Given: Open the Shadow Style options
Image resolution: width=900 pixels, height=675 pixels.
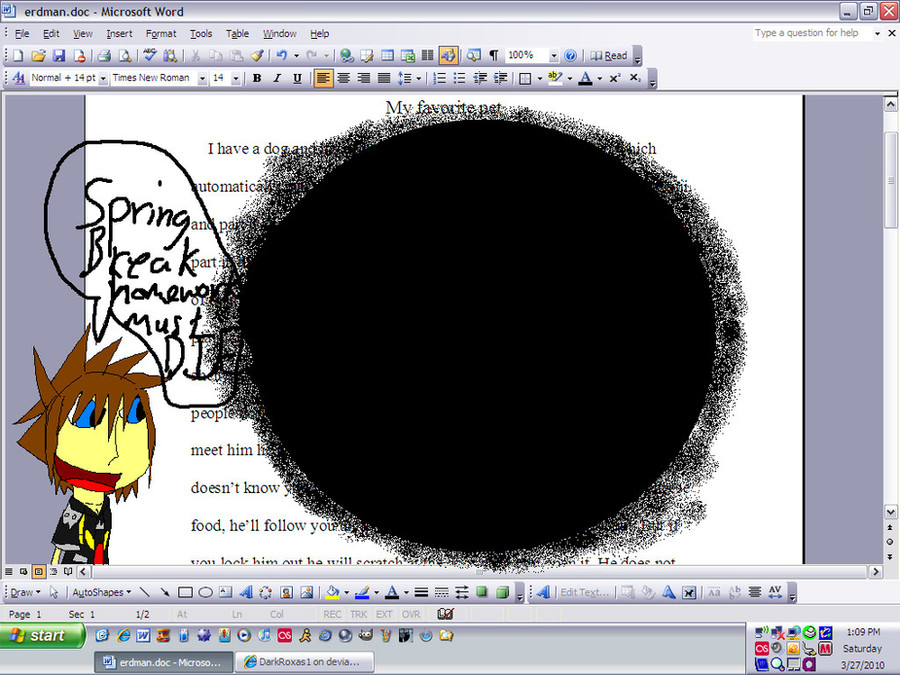Looking at the screenshot, I should pos(482,592).
